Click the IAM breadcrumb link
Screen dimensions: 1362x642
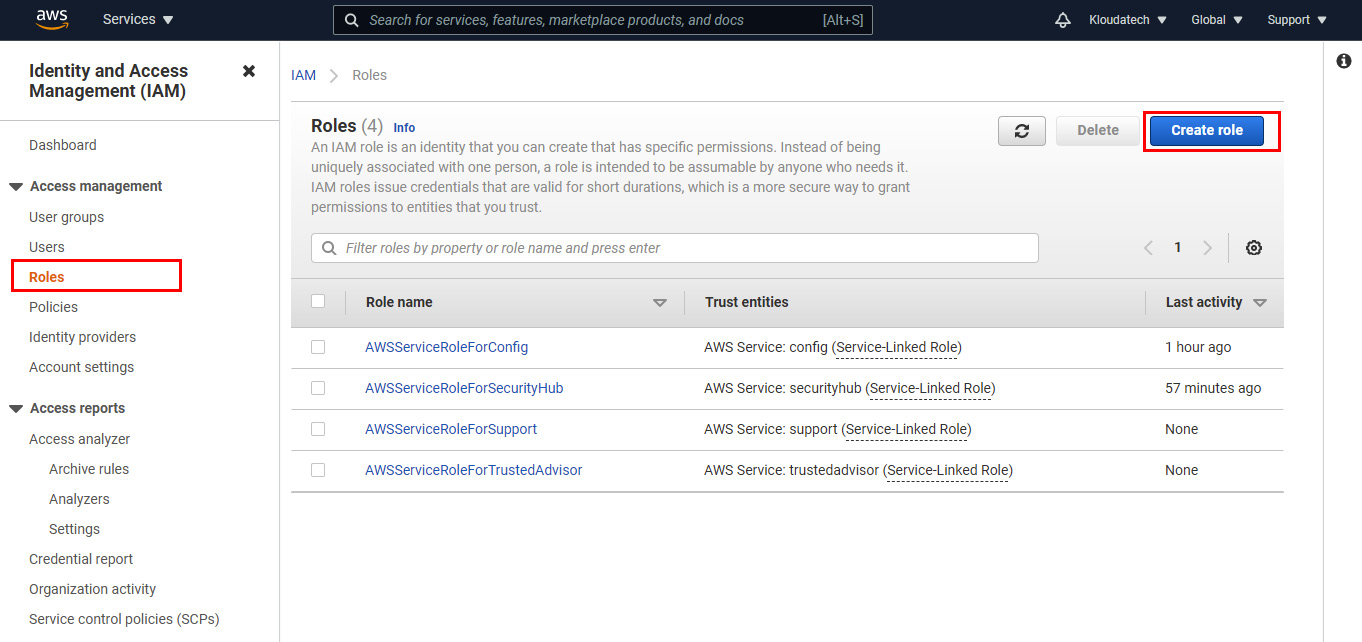303,75
